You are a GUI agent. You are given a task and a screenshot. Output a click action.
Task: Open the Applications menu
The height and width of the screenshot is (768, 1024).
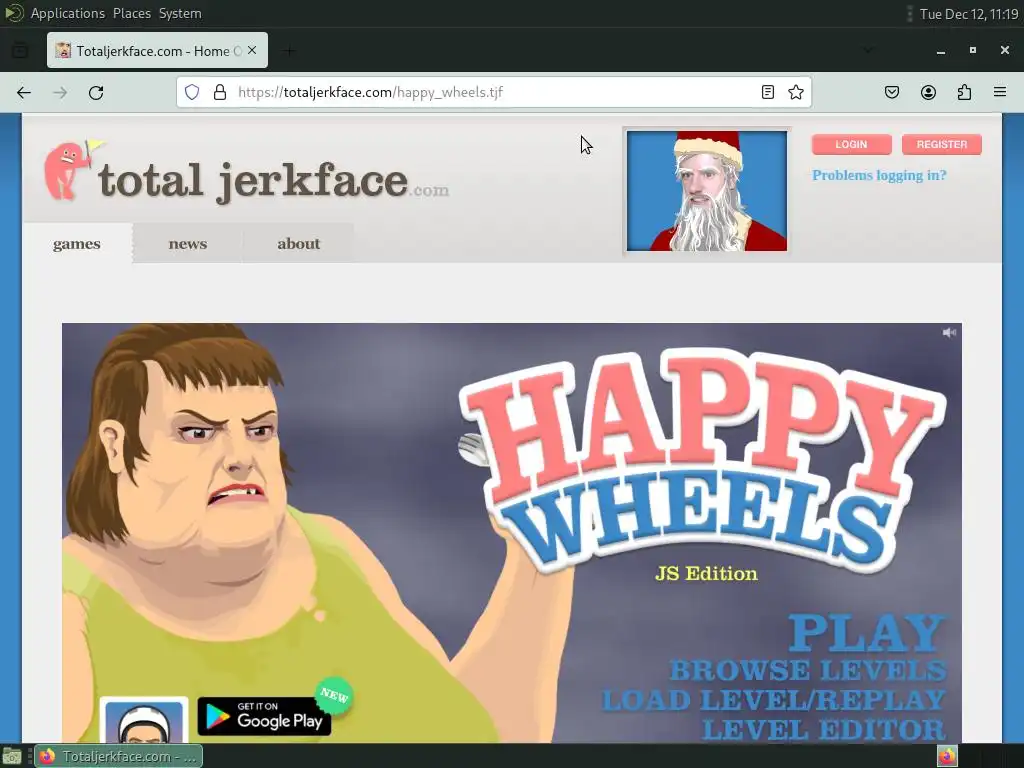68,13
